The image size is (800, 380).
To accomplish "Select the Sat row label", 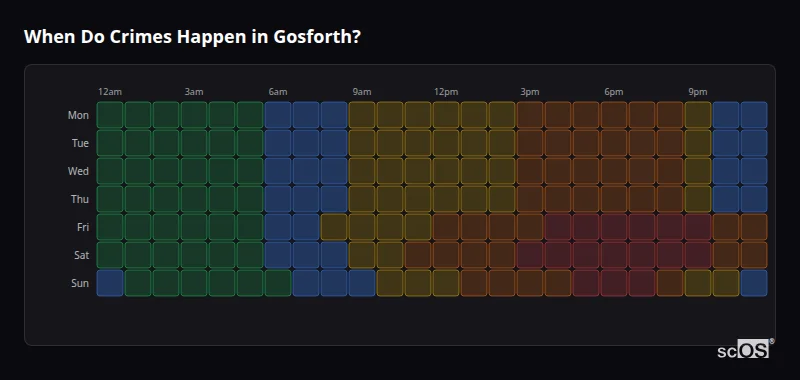I will click(x=82, y=255).
